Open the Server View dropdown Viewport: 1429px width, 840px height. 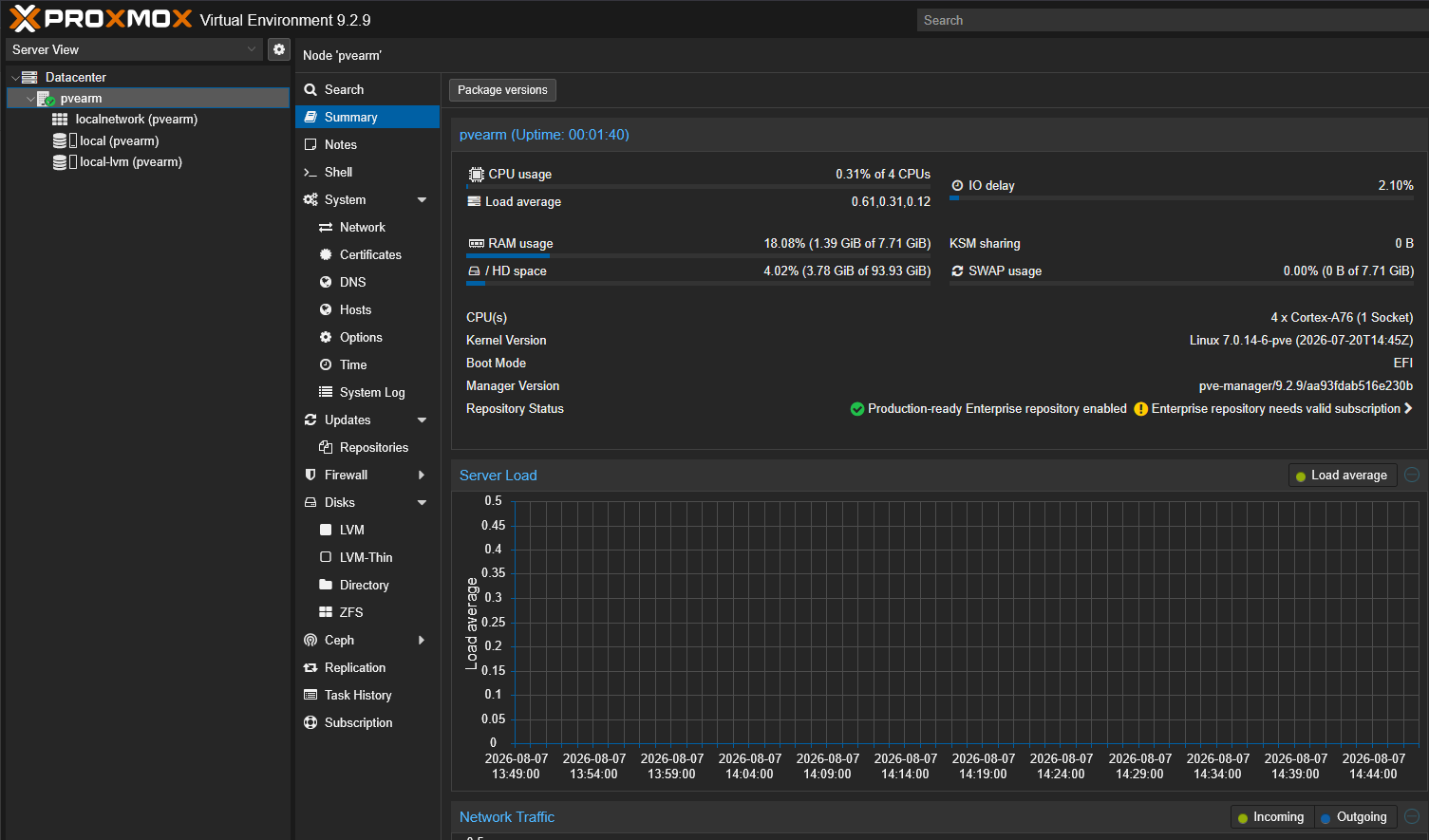coord(252,49)
